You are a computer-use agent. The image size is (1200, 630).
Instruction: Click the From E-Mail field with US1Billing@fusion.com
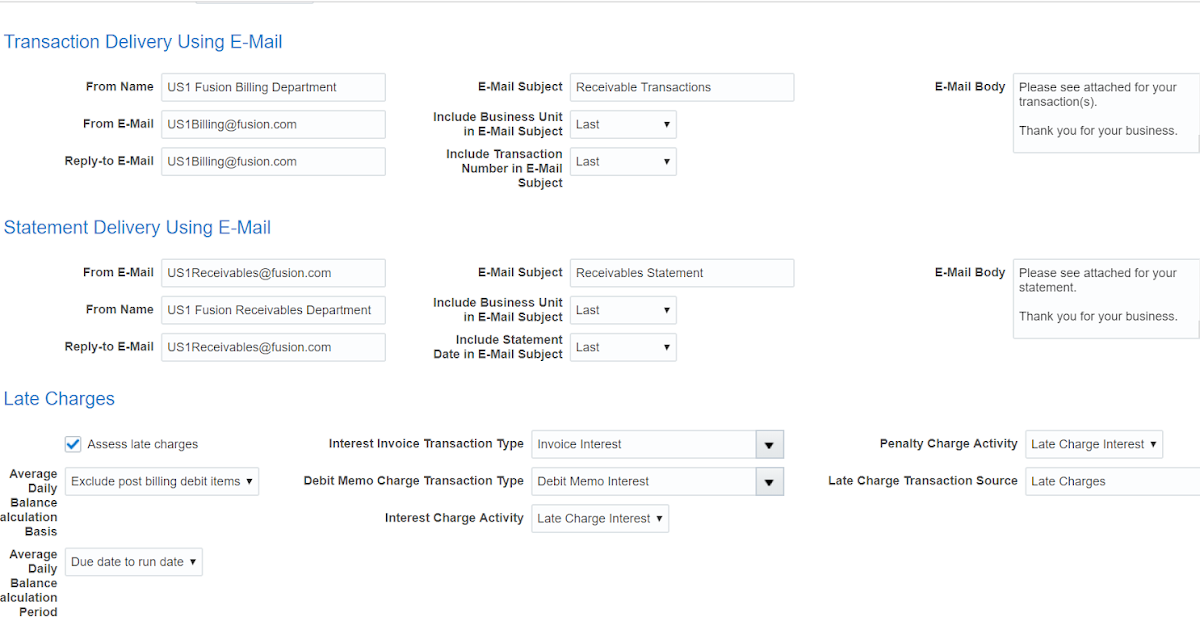272,124
